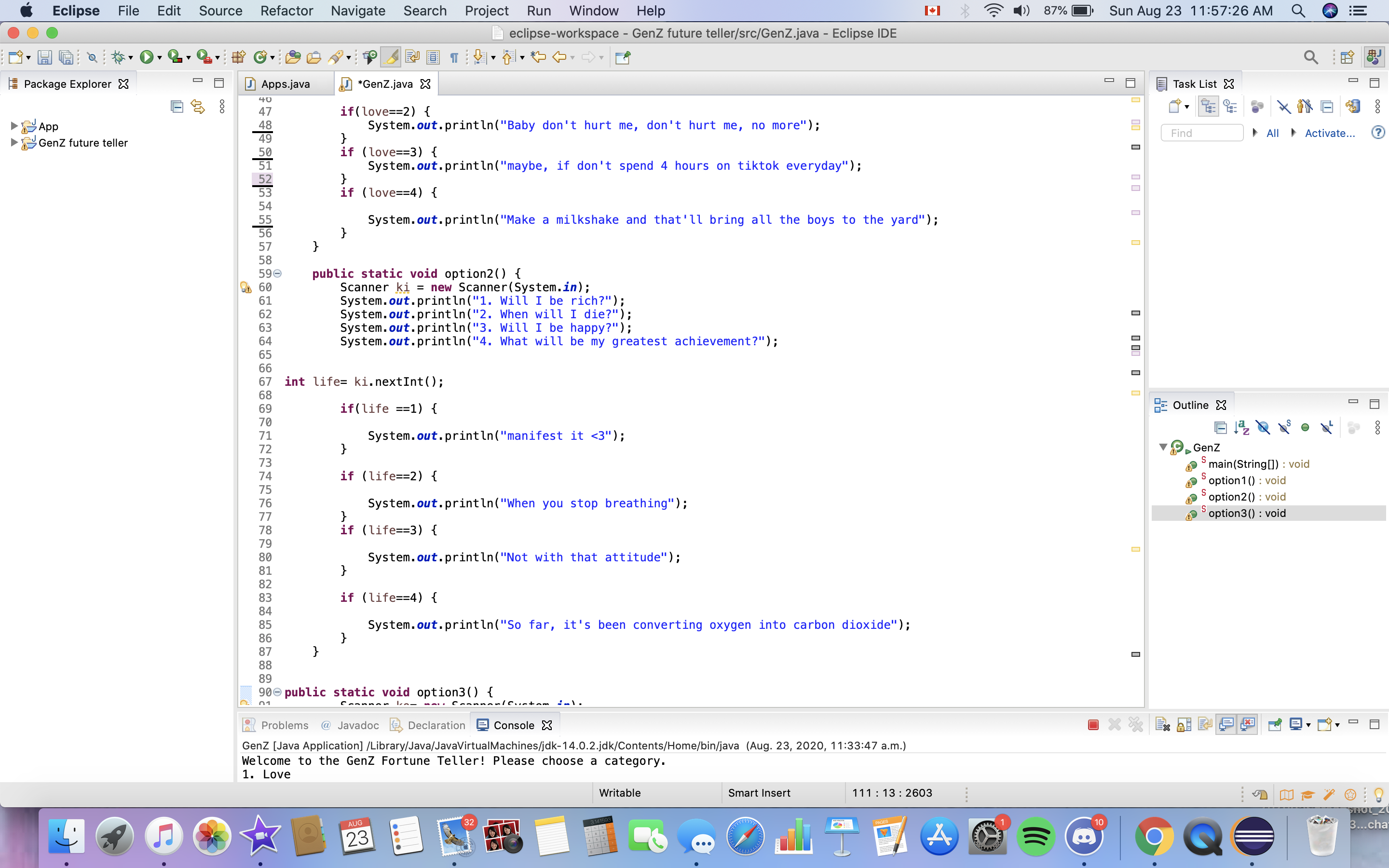Click the Clear Console icon
Image resolution: width=1389 pixels, height=868 pixels.
1162,724
